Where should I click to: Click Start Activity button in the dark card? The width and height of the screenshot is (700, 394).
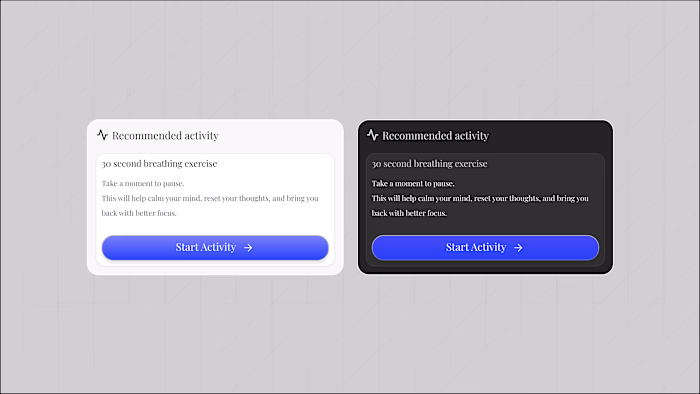[485, 248]
